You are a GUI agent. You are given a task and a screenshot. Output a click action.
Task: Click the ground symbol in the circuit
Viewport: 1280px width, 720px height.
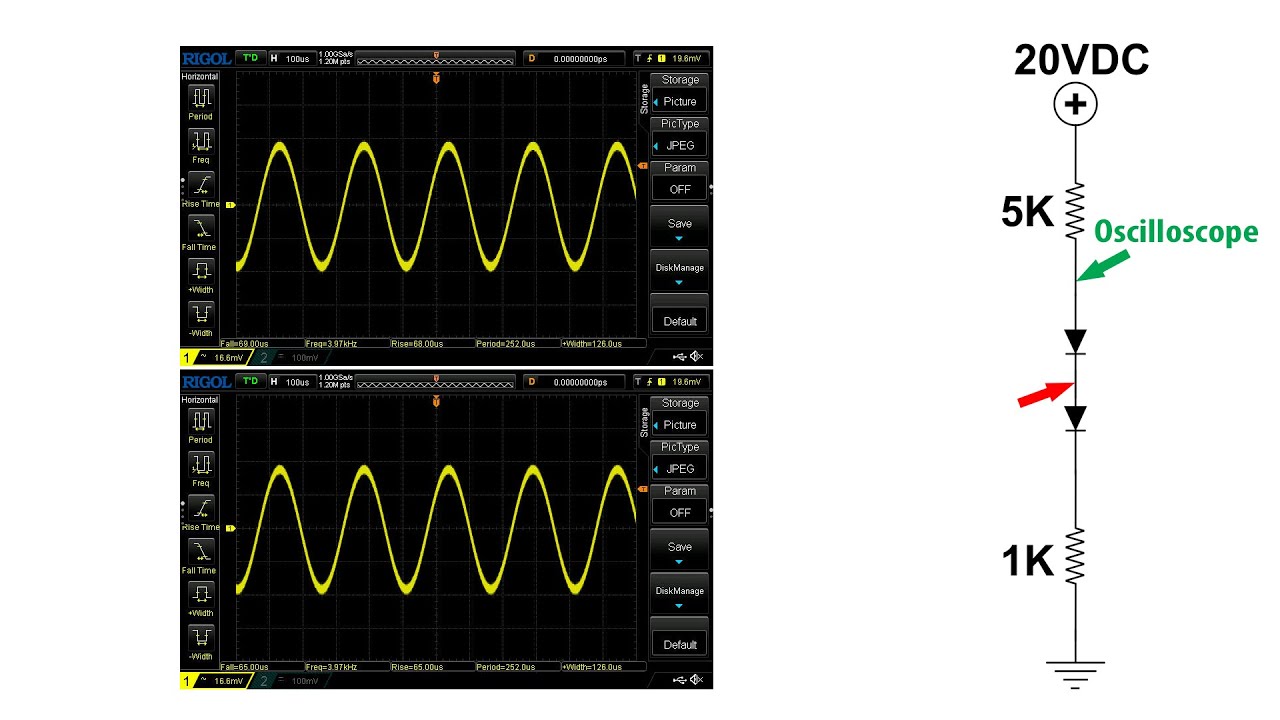(1076, 675)
